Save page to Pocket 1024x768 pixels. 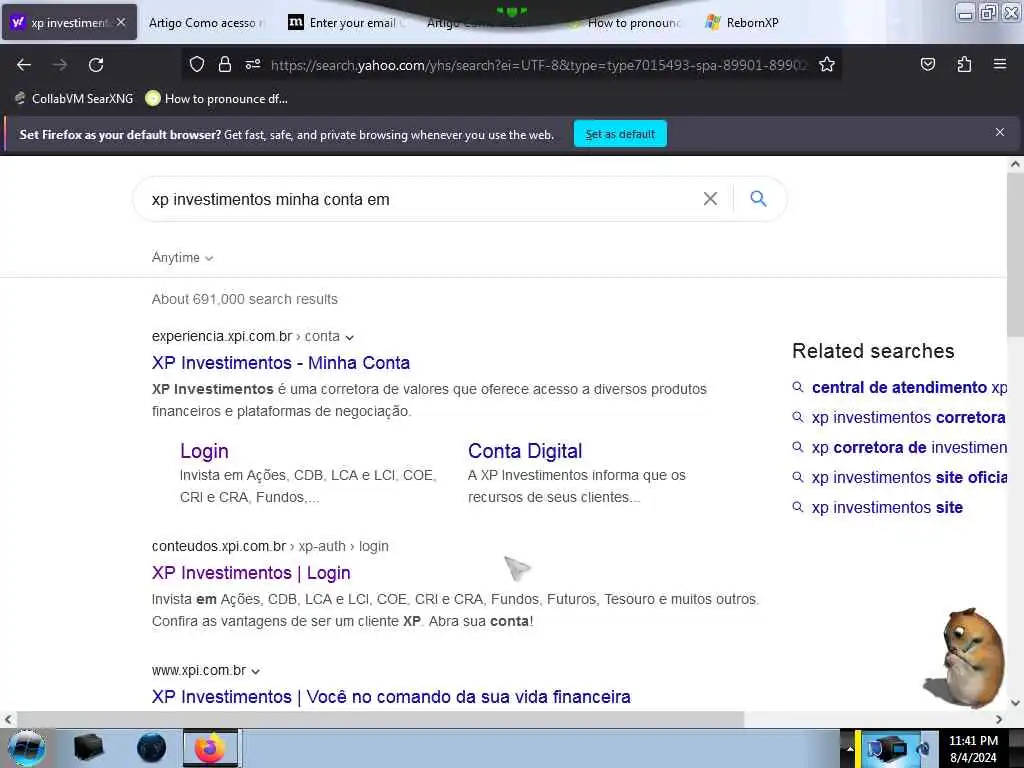tap(927, 64)
